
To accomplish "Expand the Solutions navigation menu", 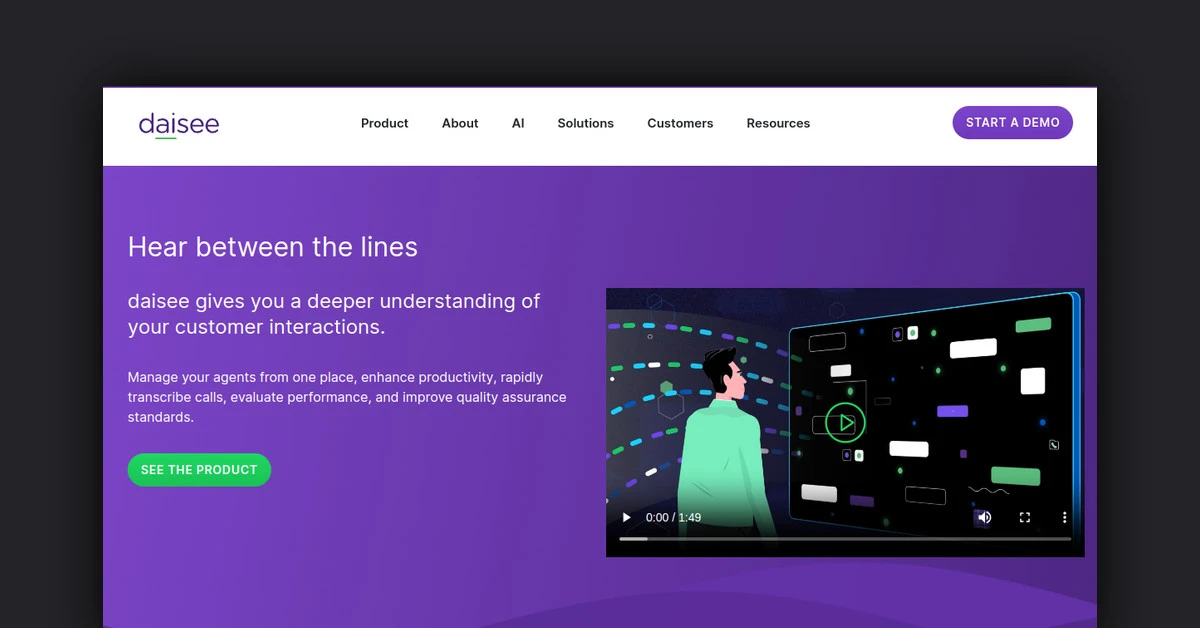I will click(x=585, y=123).
